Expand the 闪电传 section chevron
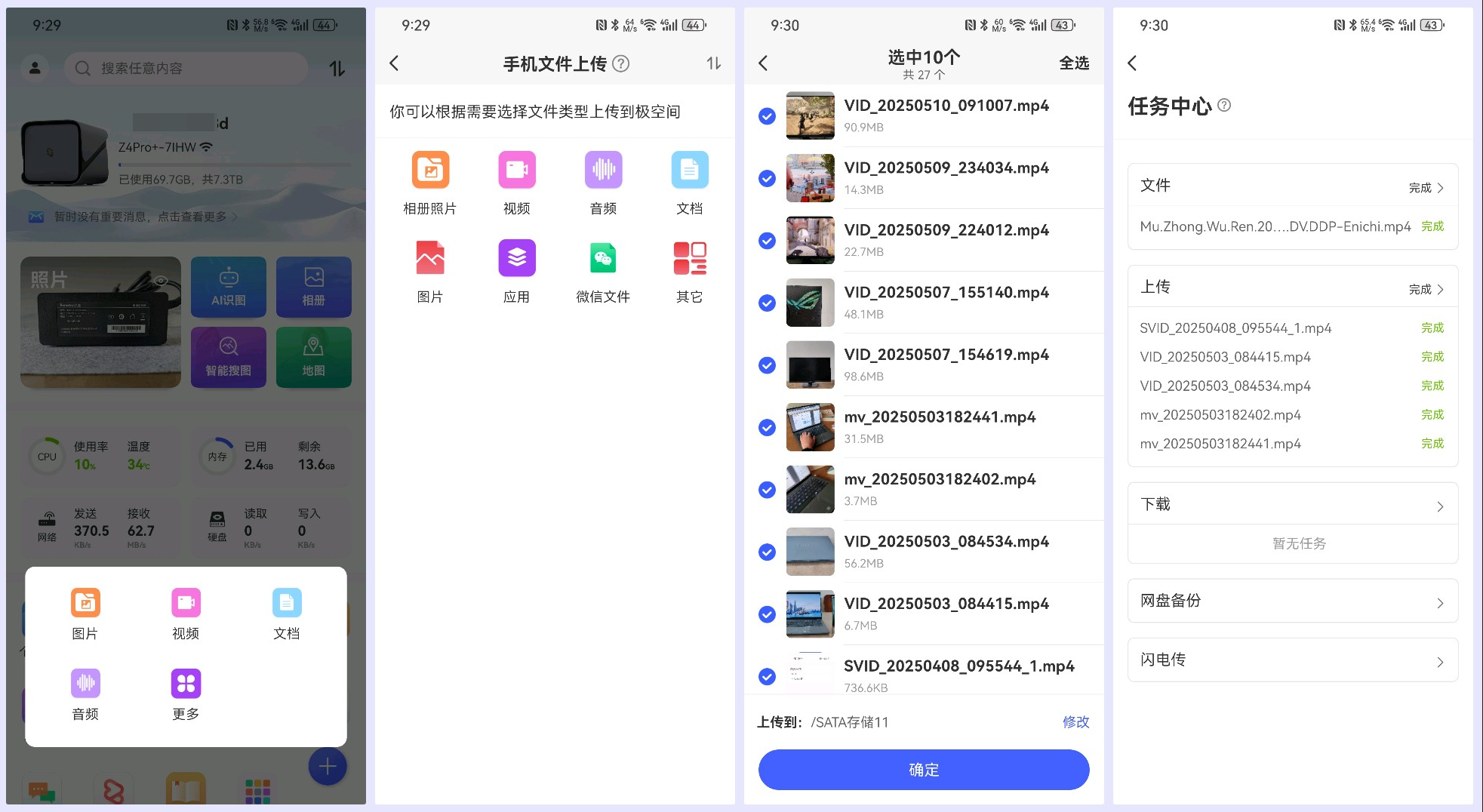 (1440, 662)
